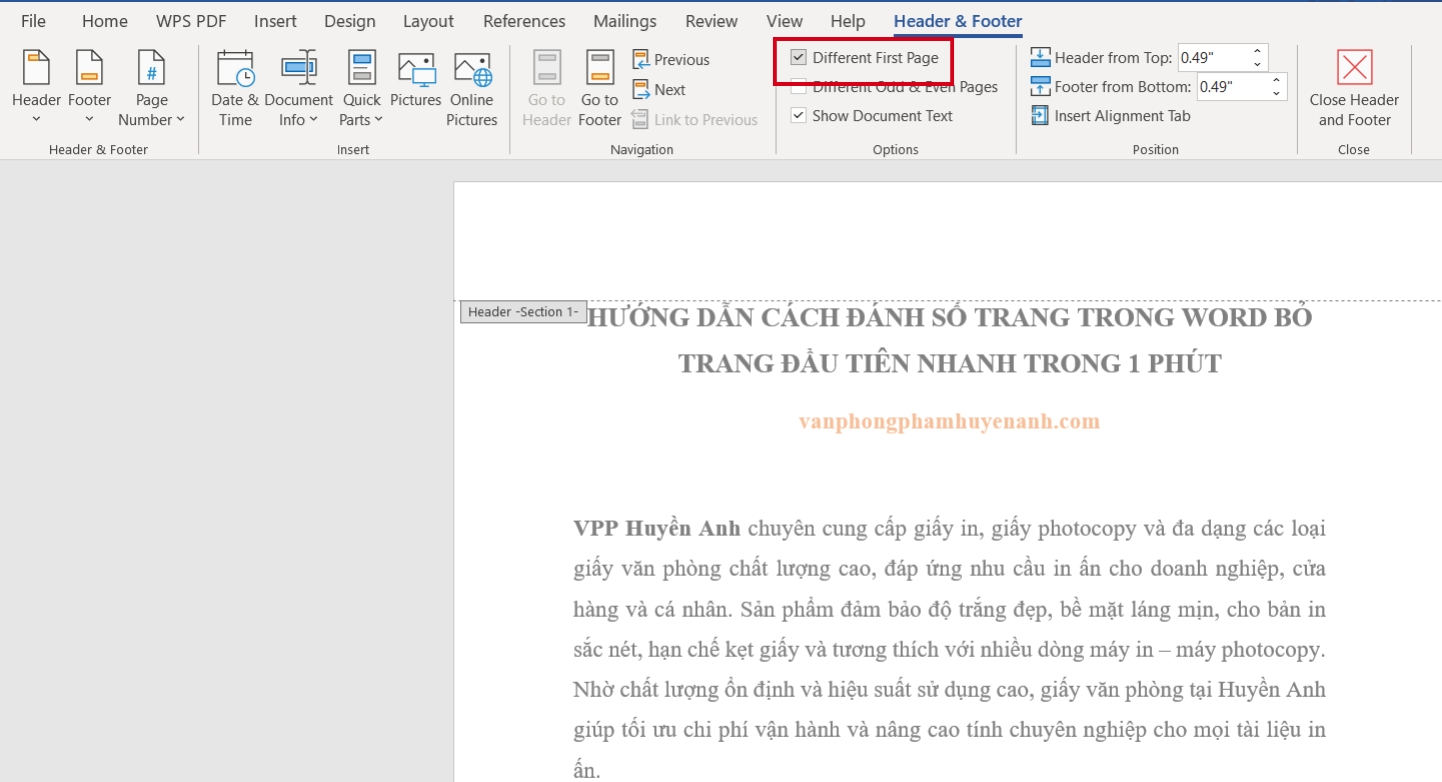Screen dimensions: 1442x782
Task: Click the Header from Top icon
Action: [1041, 57]
